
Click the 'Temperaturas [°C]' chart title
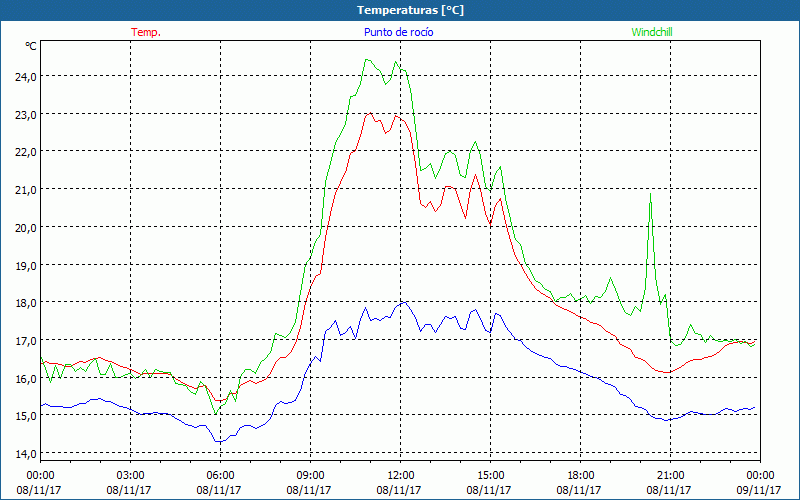click(410, 10)
